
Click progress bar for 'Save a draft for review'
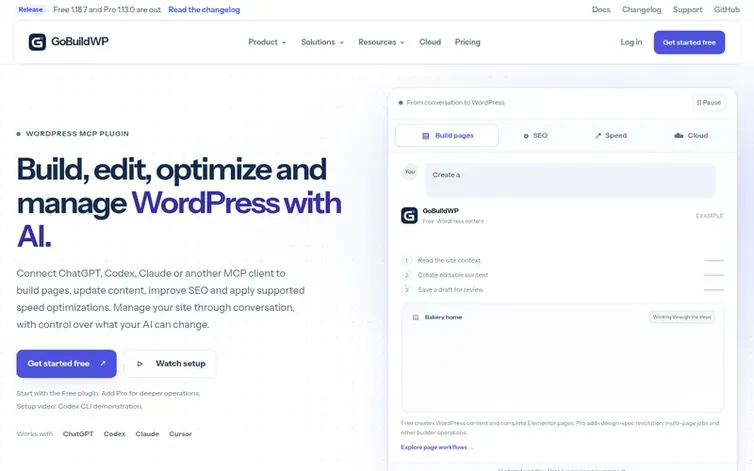pos(714,290)
